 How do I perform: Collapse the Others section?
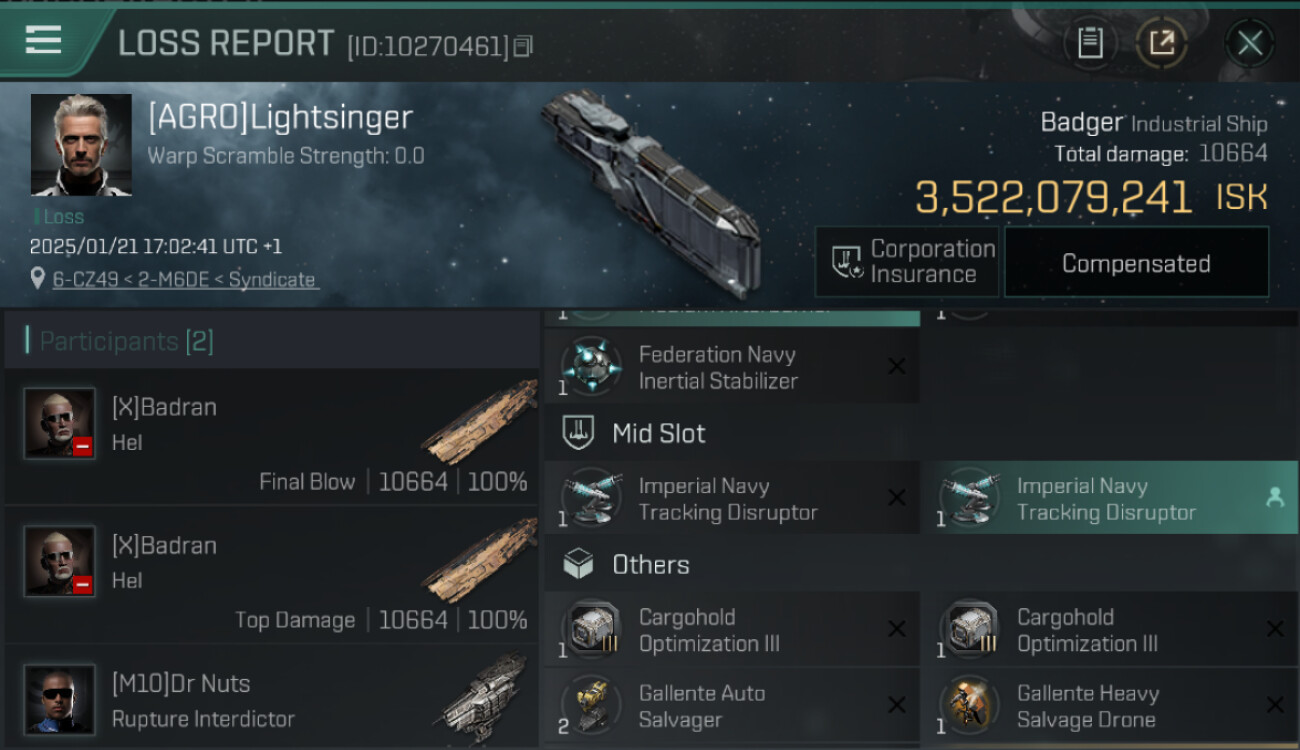point(650,564)
